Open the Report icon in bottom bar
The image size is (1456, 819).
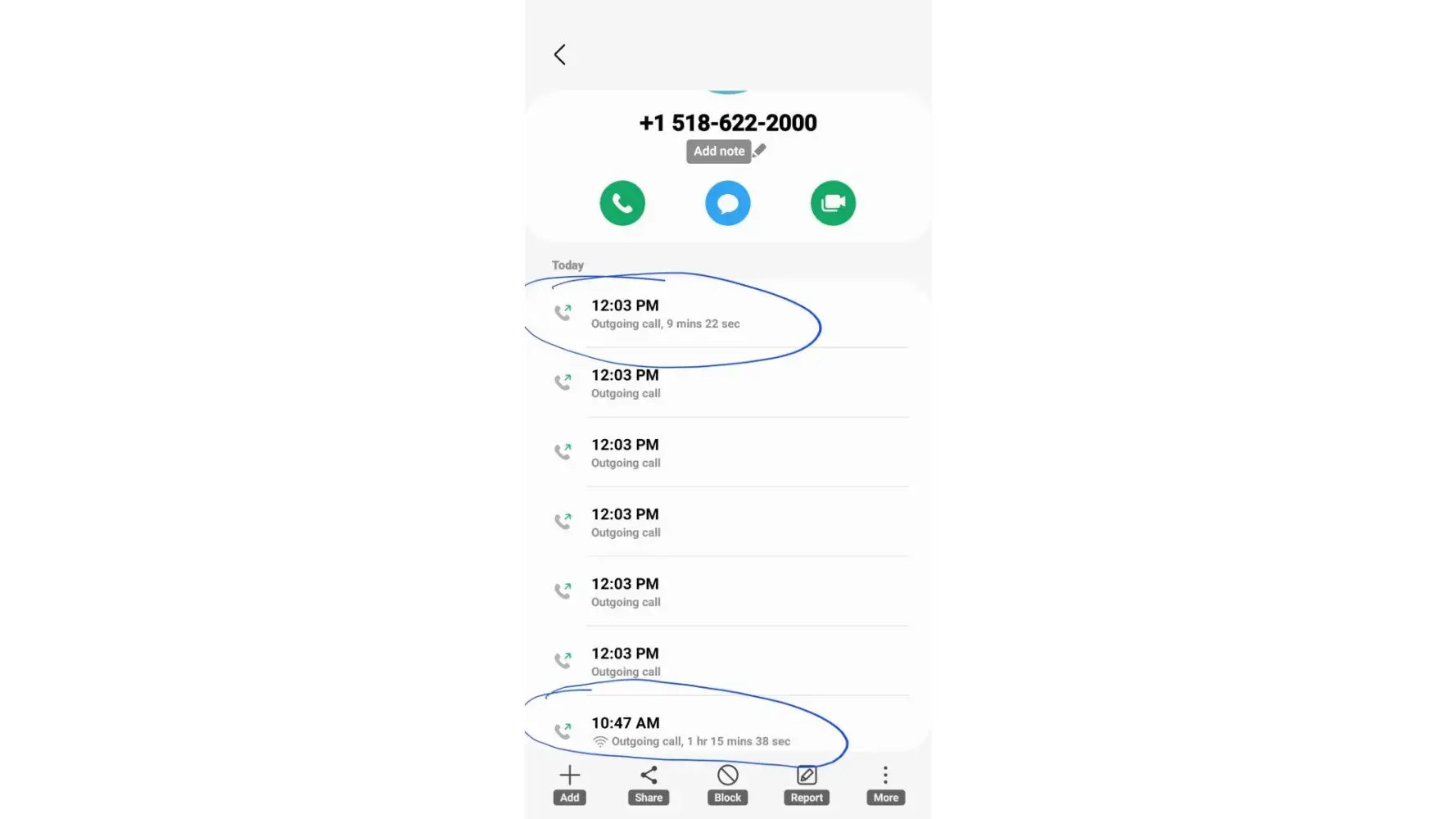click(x=807, y=775)
